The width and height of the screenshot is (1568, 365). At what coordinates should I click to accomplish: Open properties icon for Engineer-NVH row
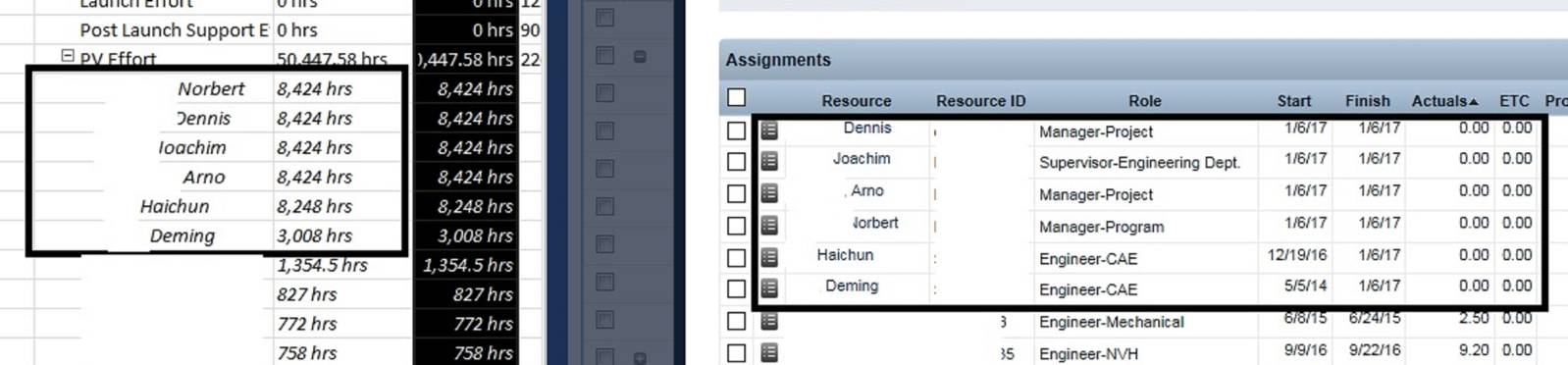coord(769,352)
